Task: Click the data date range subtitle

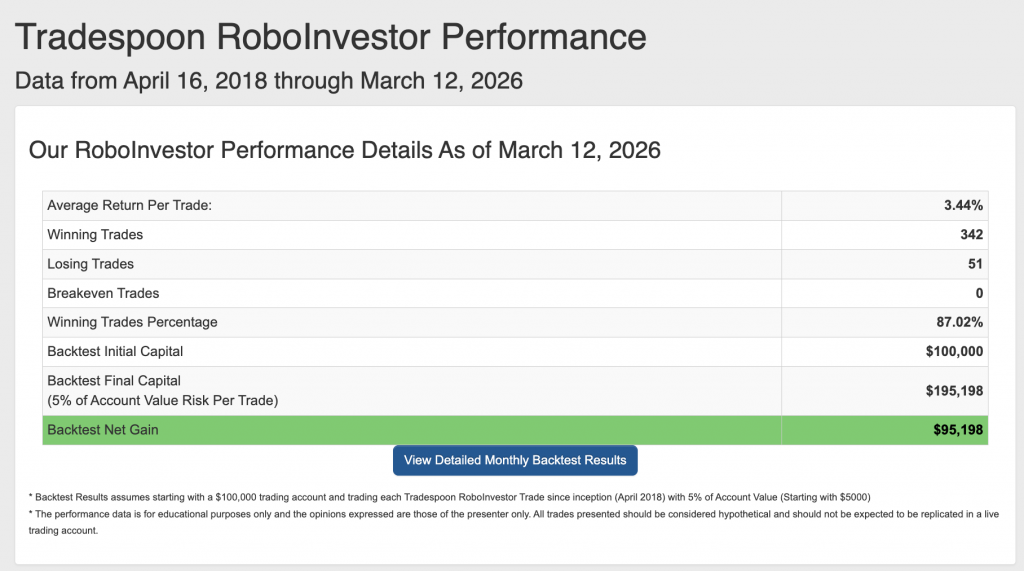Action: point(269,81)
